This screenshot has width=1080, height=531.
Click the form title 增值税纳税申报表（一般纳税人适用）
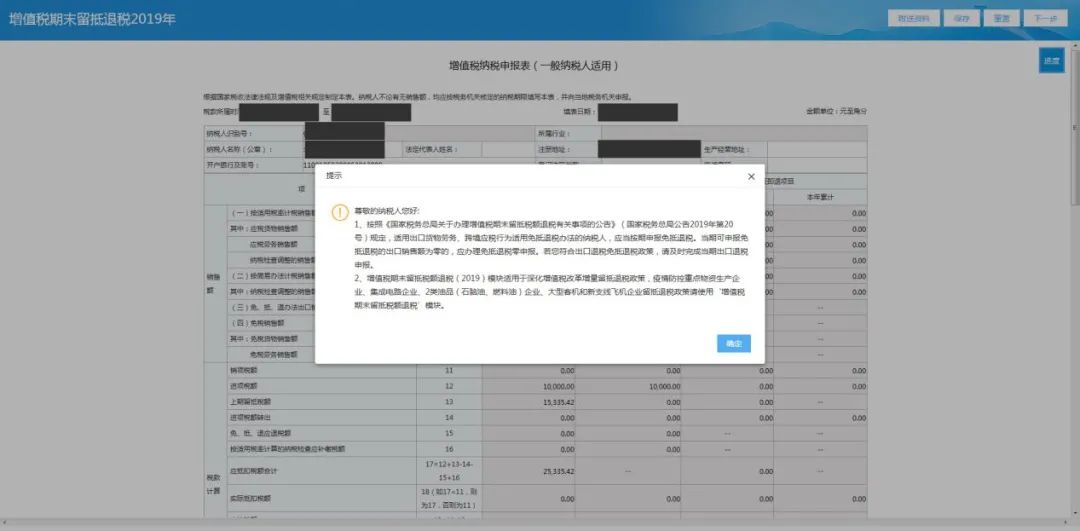pyautogui.click(x=534, y=66)
